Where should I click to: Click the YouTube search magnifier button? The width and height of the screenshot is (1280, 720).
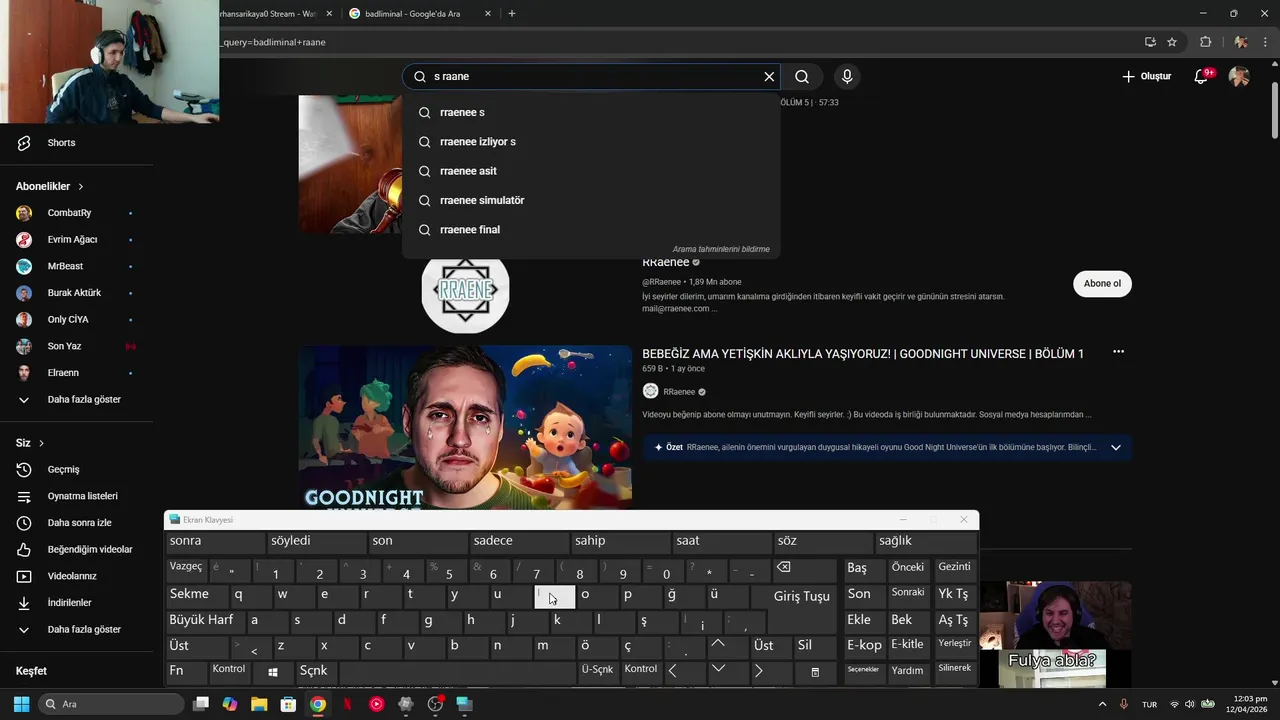tap(802, 77)
